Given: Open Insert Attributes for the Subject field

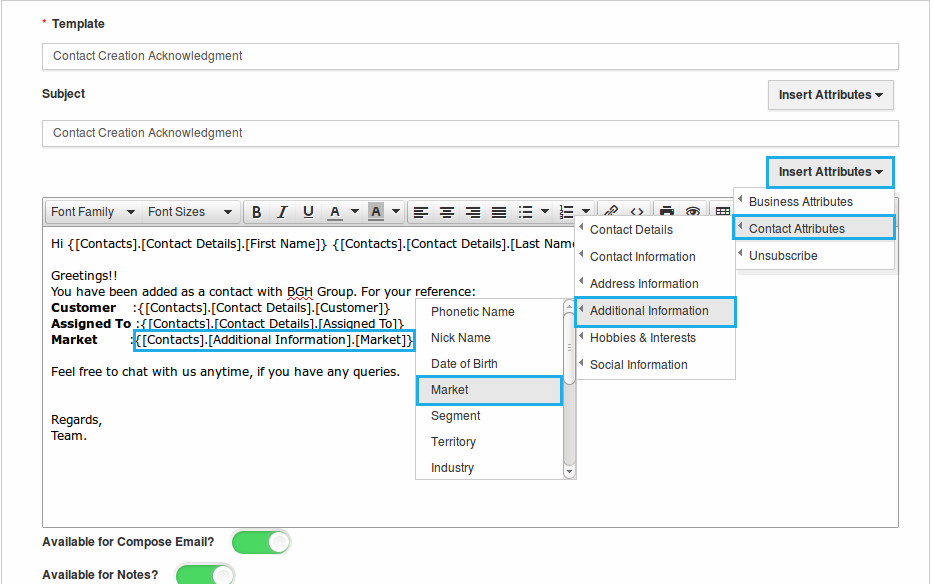Looking at the screenshot, I should pos(830,95).
